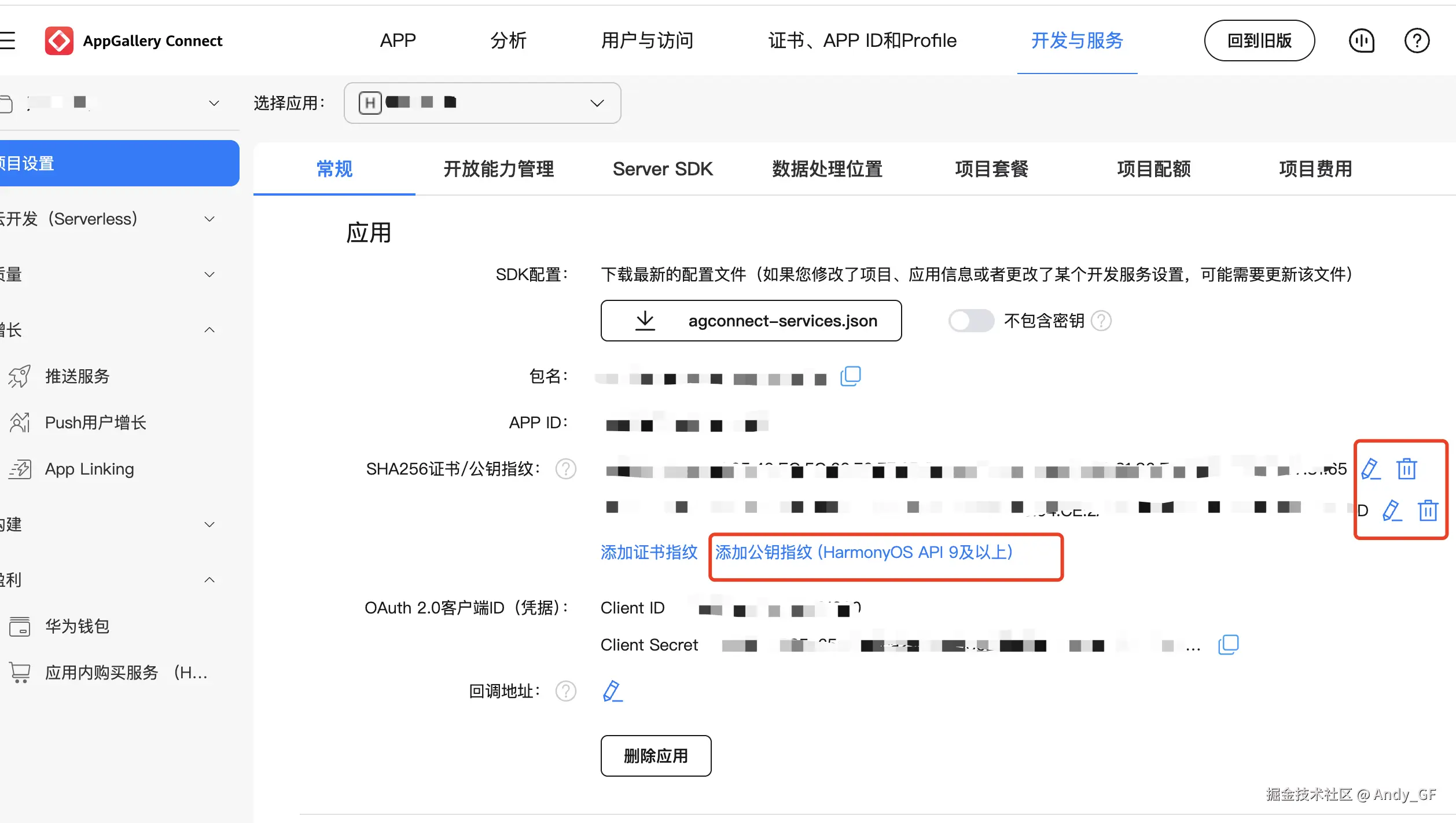The image size is (1456, 823).
Task: Delete the first SHA256 fingerprint
Action: (1406, 469)
